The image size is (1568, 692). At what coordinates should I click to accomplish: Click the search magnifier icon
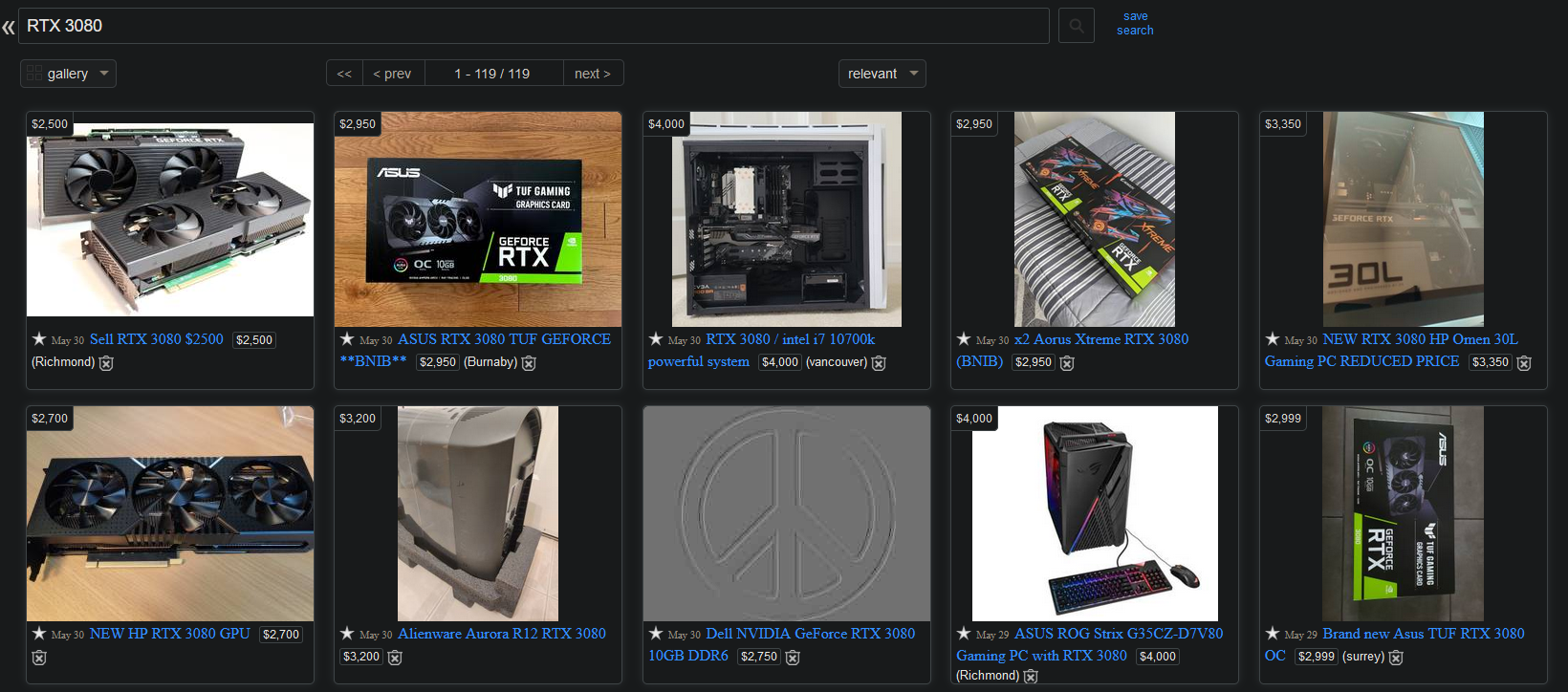coord(1076,26)
